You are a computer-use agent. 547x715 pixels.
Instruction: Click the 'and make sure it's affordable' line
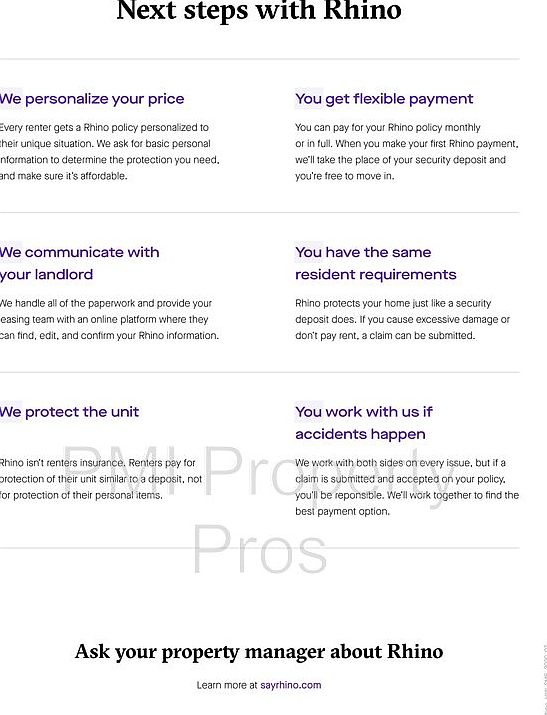point(63,176)
